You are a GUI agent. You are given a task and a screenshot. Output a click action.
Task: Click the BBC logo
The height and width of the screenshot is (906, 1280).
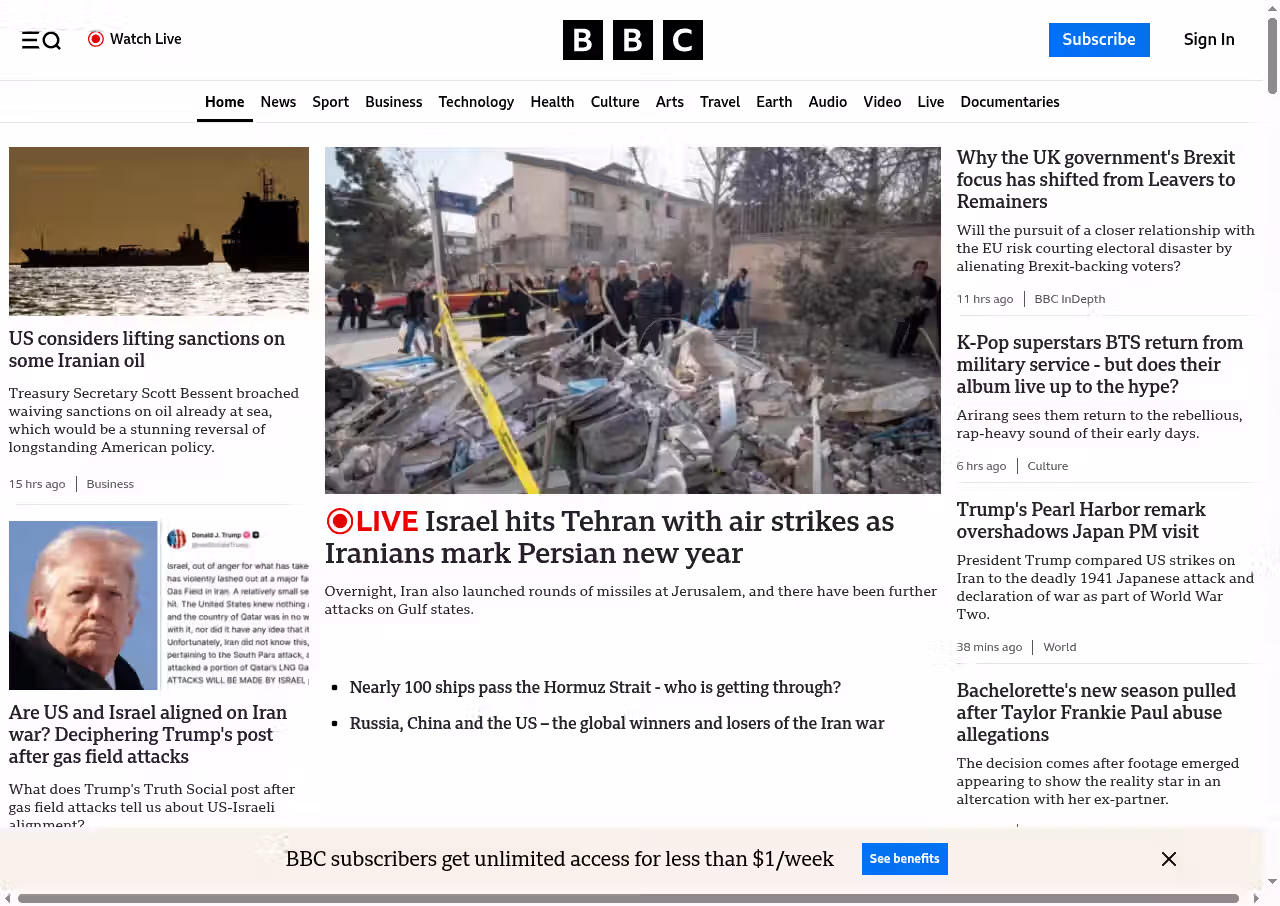632,40
